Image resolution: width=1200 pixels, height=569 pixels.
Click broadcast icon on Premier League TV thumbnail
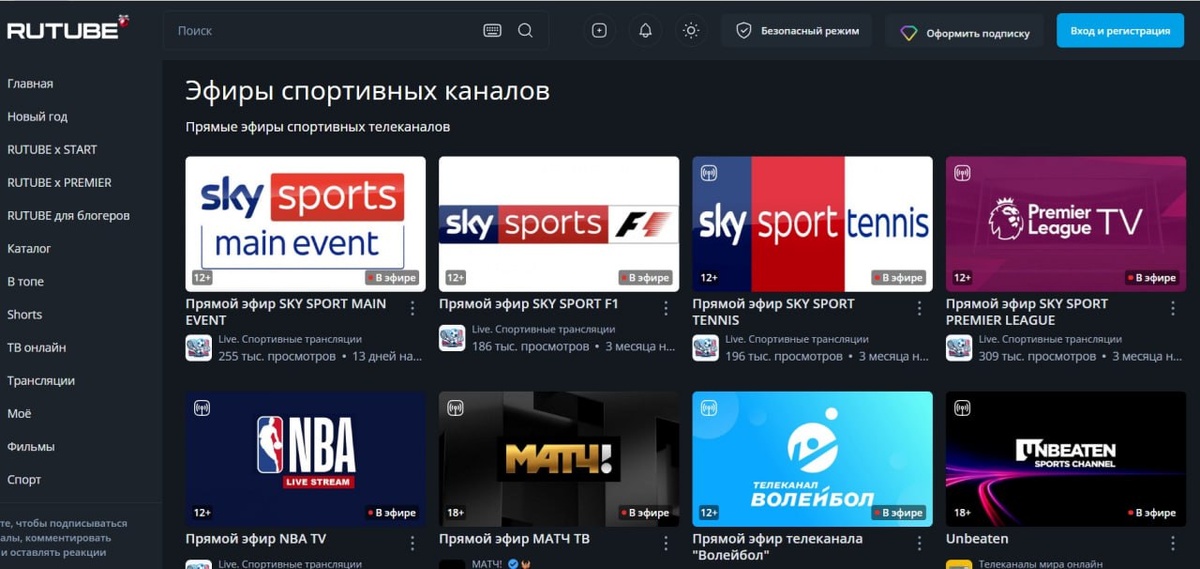962,173
